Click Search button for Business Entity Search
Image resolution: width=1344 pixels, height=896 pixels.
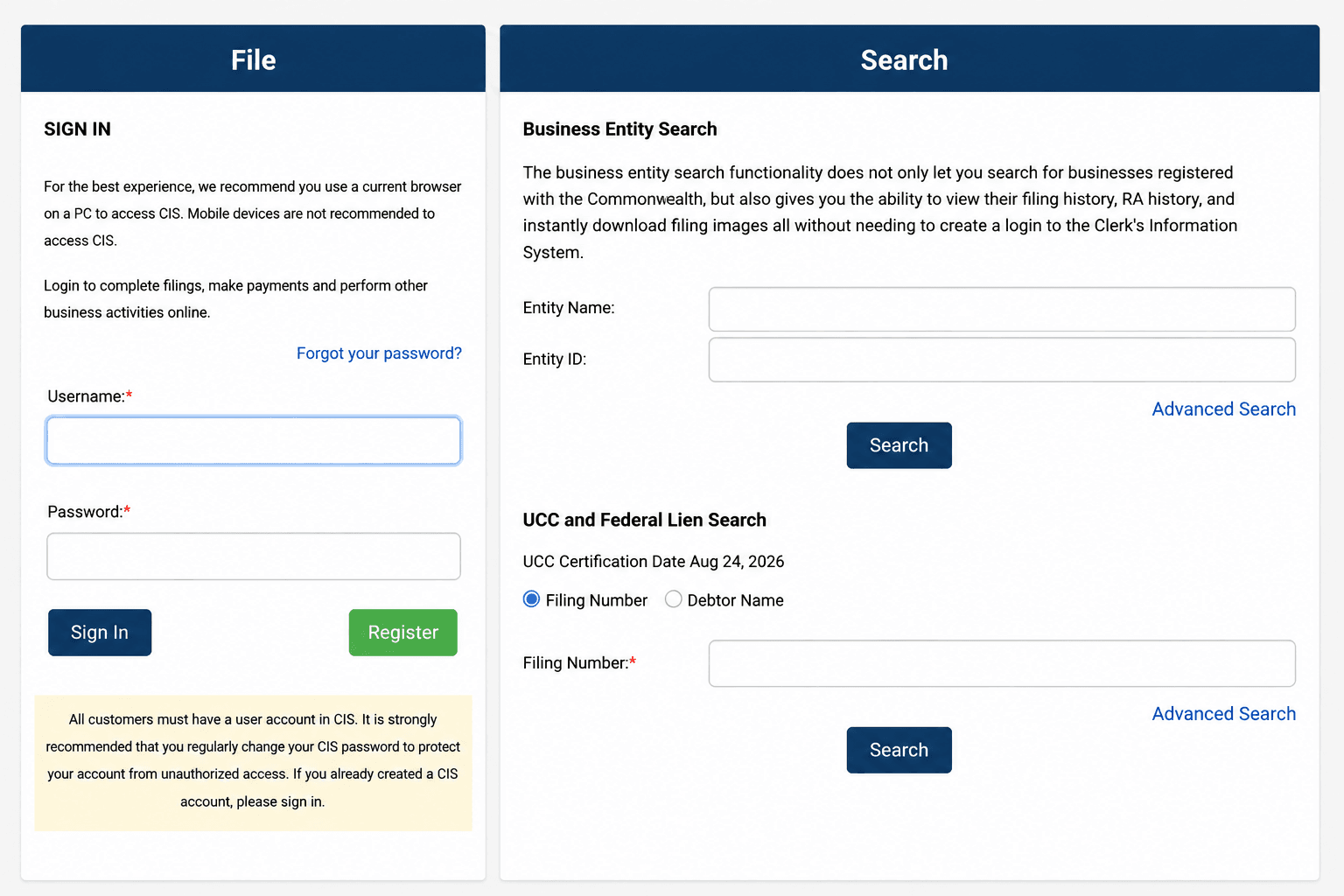(899, 445)
